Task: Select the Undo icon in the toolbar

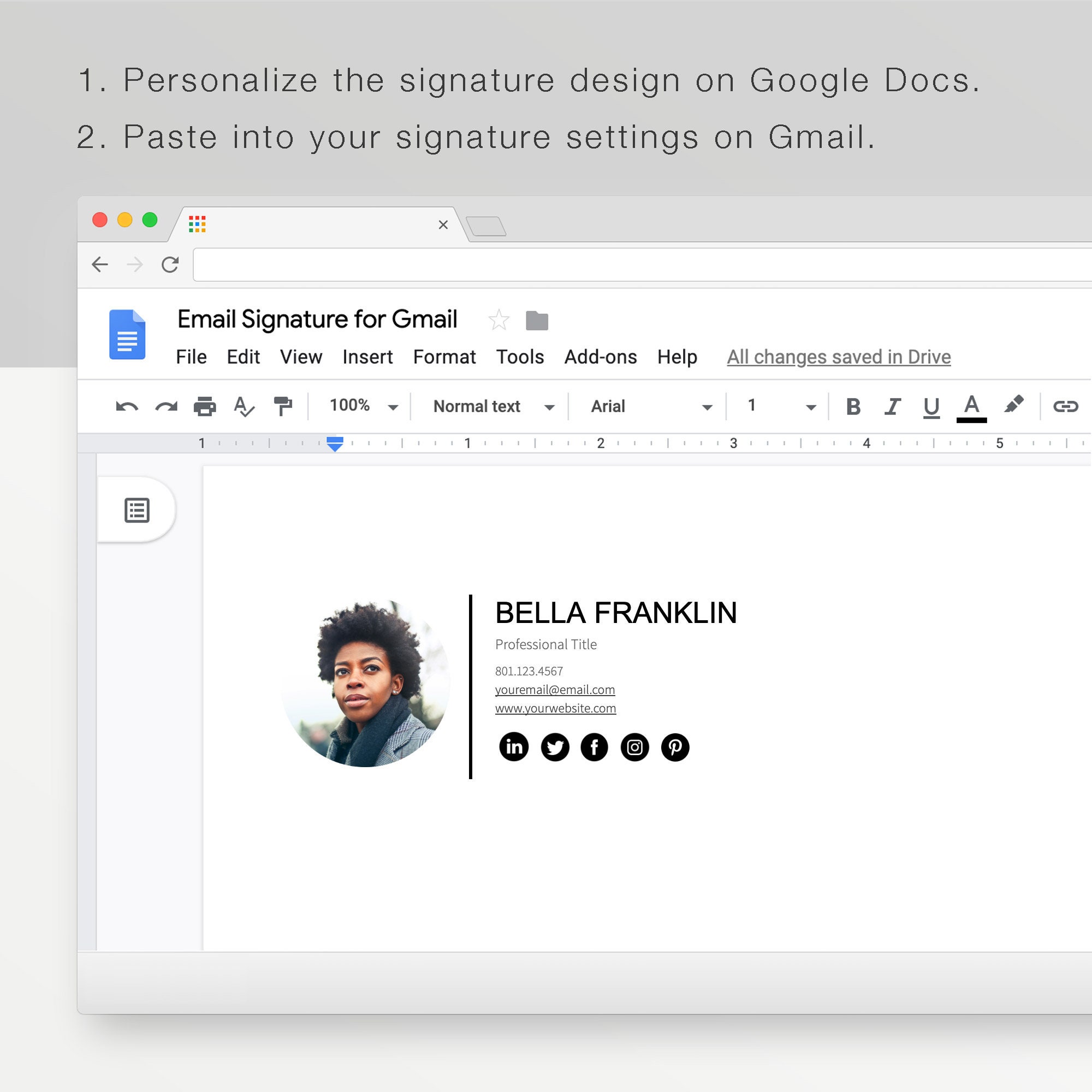Action: pyautogui.click(x=127, y=406)
